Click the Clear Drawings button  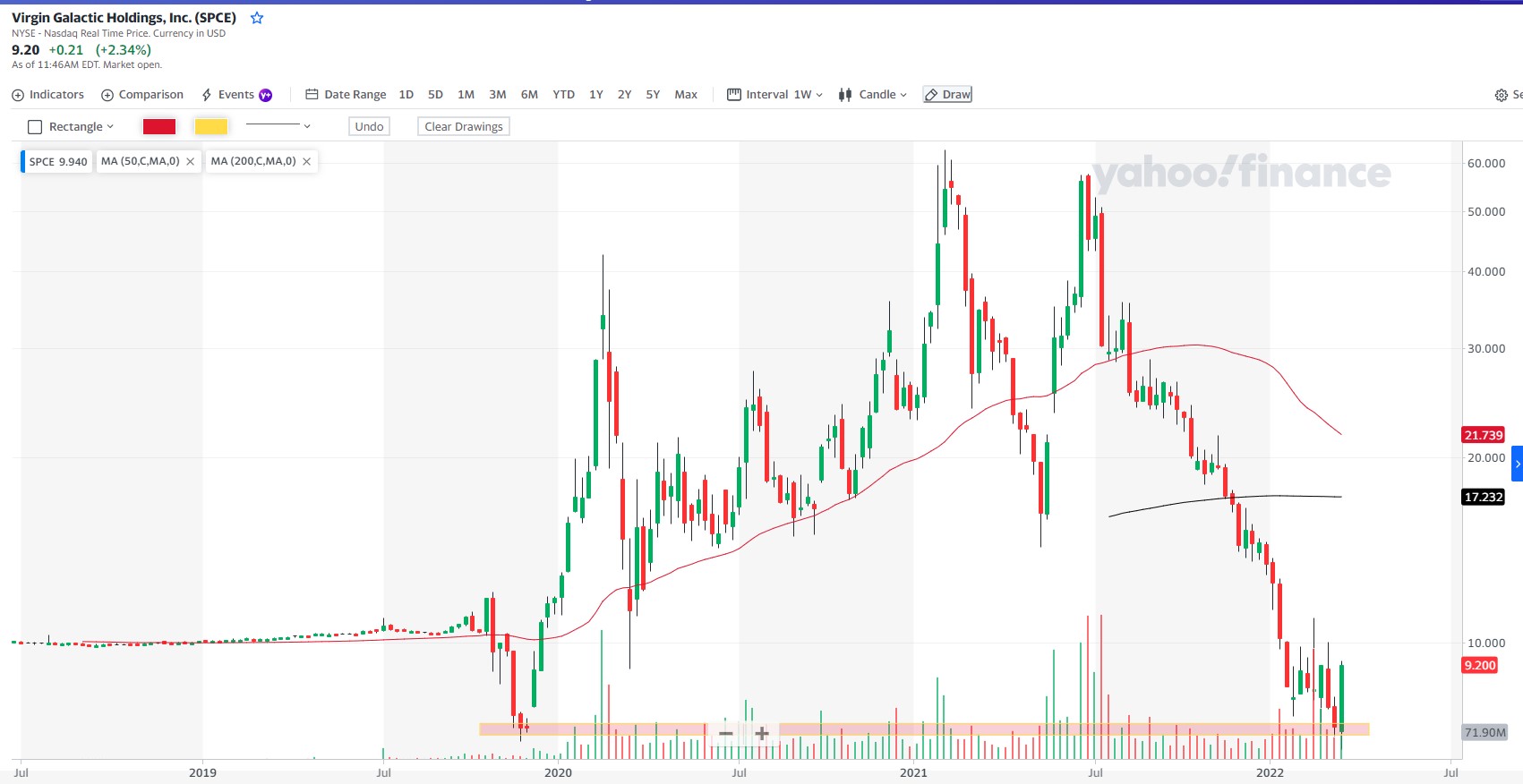464,127
